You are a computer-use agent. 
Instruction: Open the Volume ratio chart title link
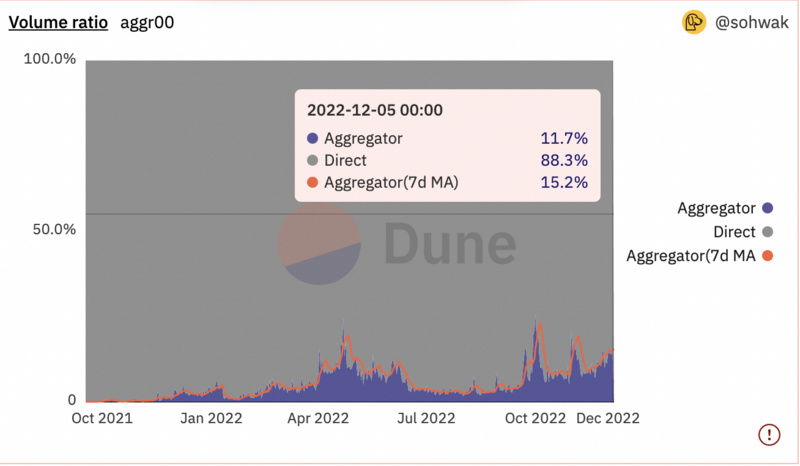(x=58, y=22)
